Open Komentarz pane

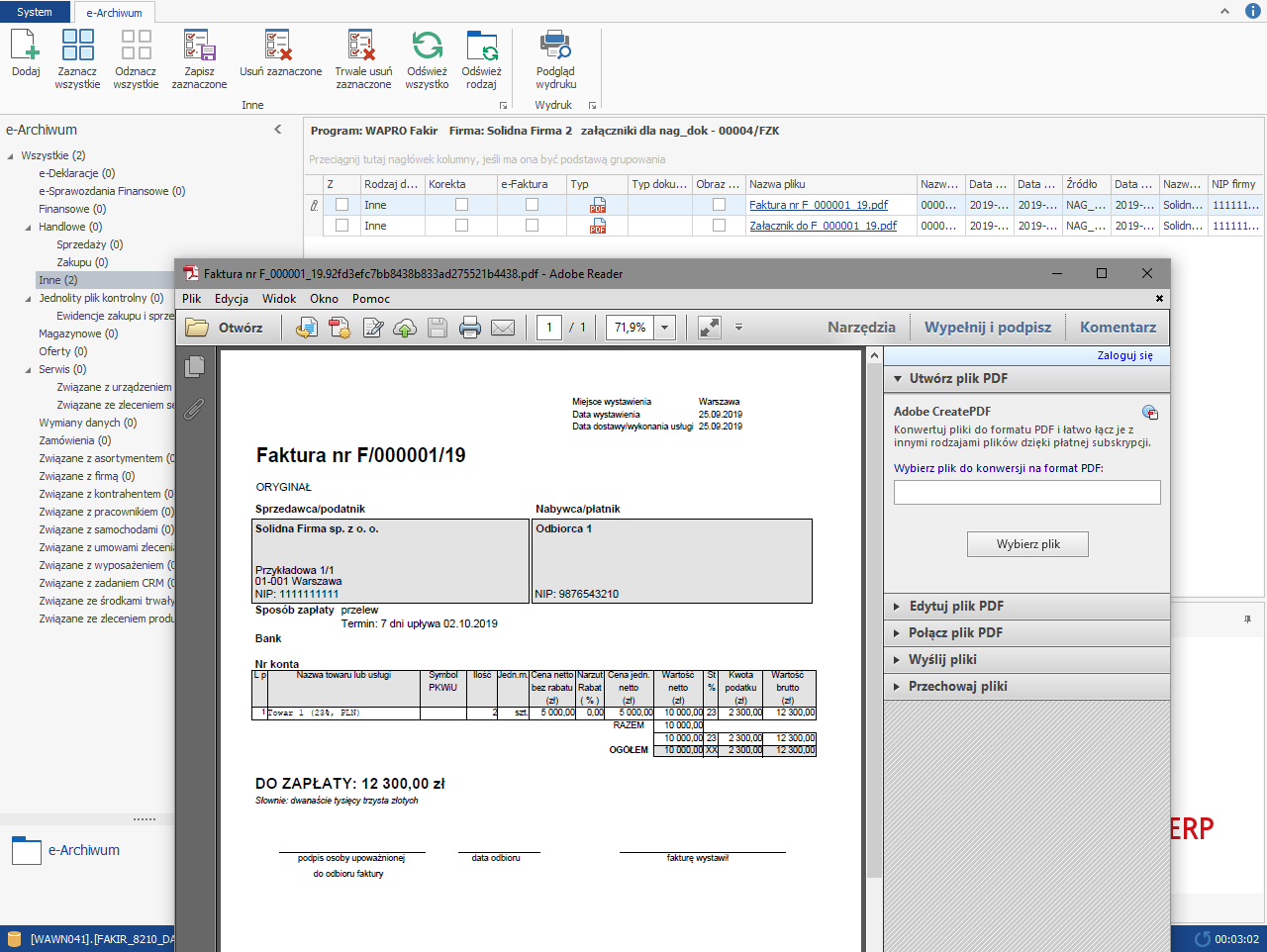1118,328
